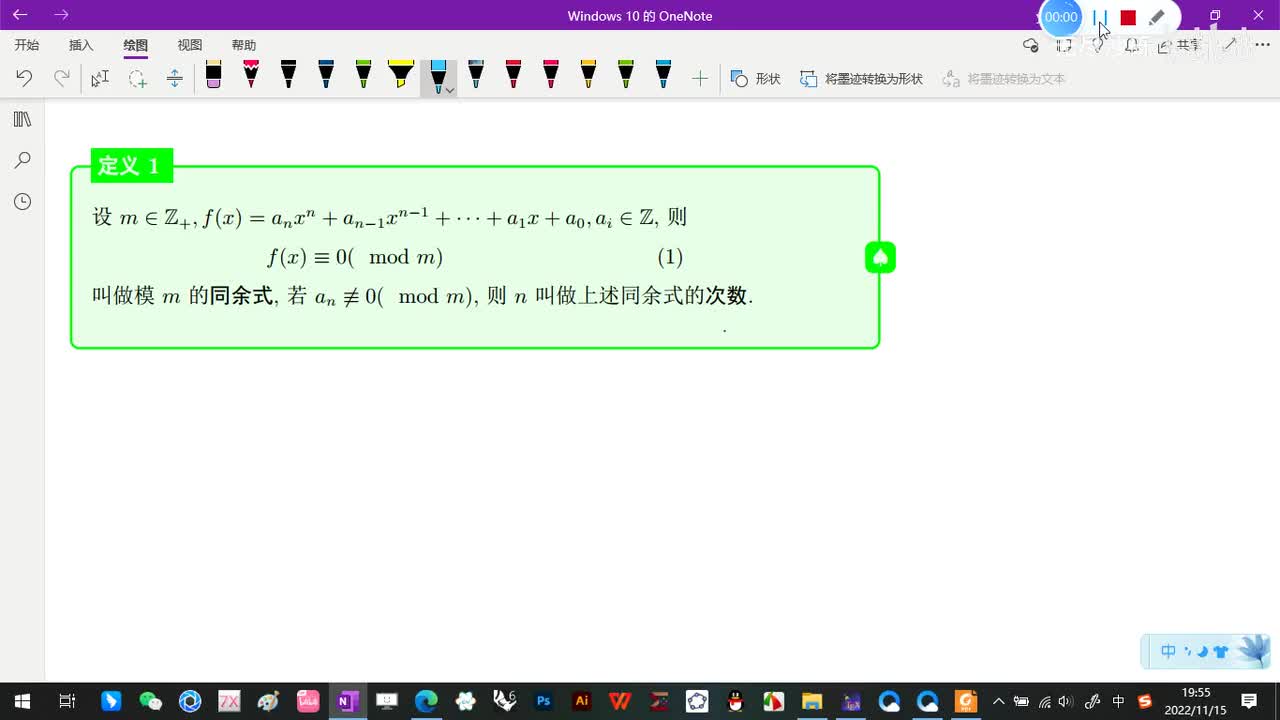The image size is (1280, 720).
Task: Show notebook navigation pane
Action: point(22,120)
